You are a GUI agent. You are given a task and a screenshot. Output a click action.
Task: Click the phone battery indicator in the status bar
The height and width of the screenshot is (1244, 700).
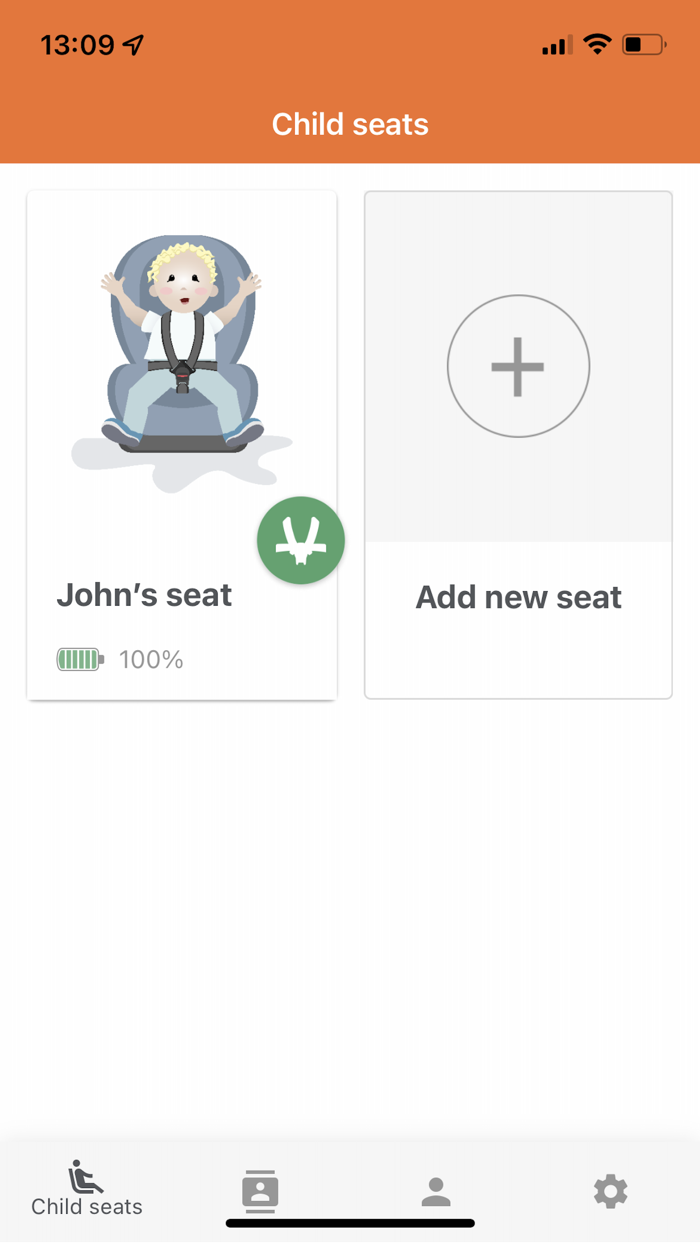pos(644,45)
